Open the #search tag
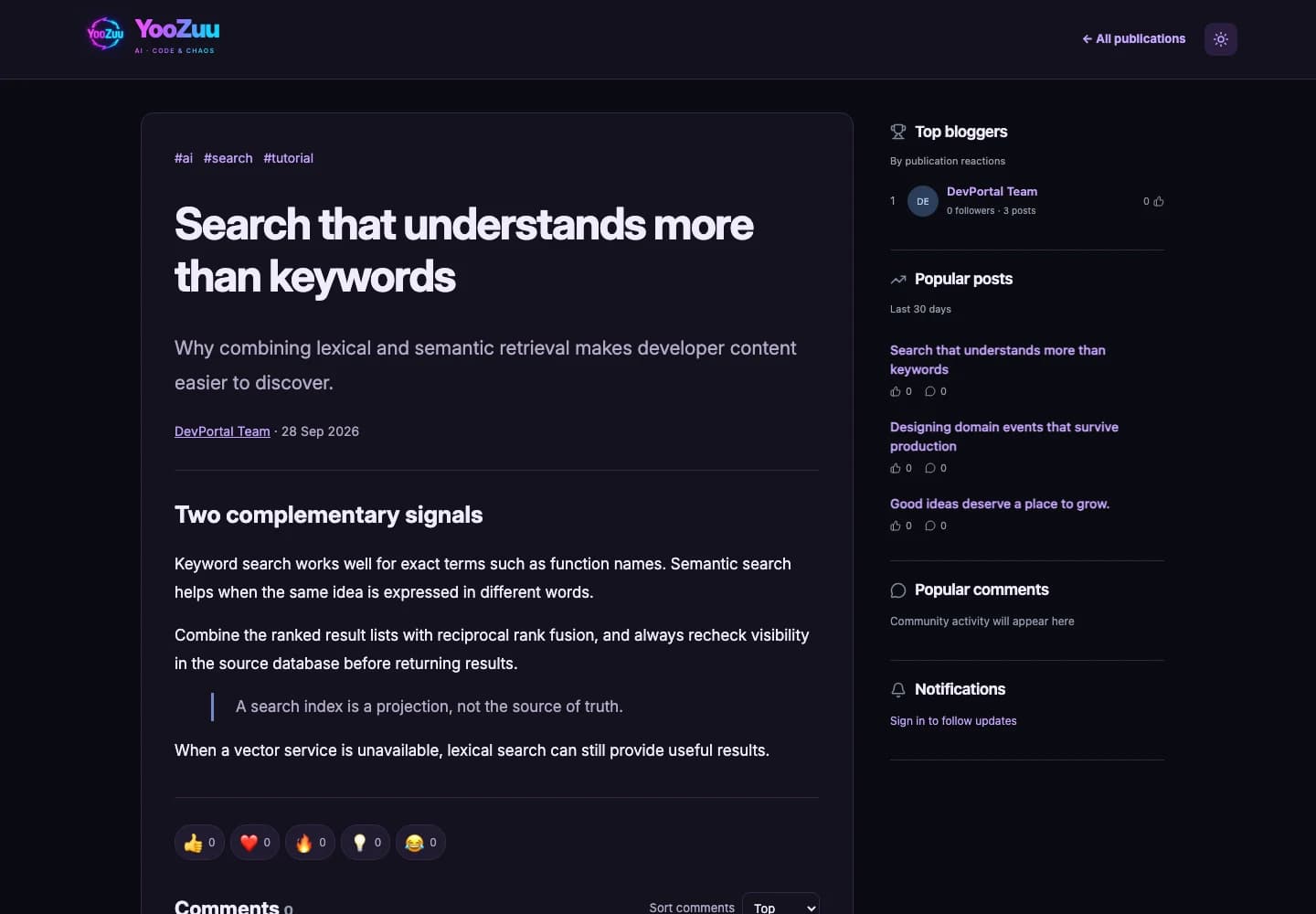1316x914 pixels. tap(228, 158)
